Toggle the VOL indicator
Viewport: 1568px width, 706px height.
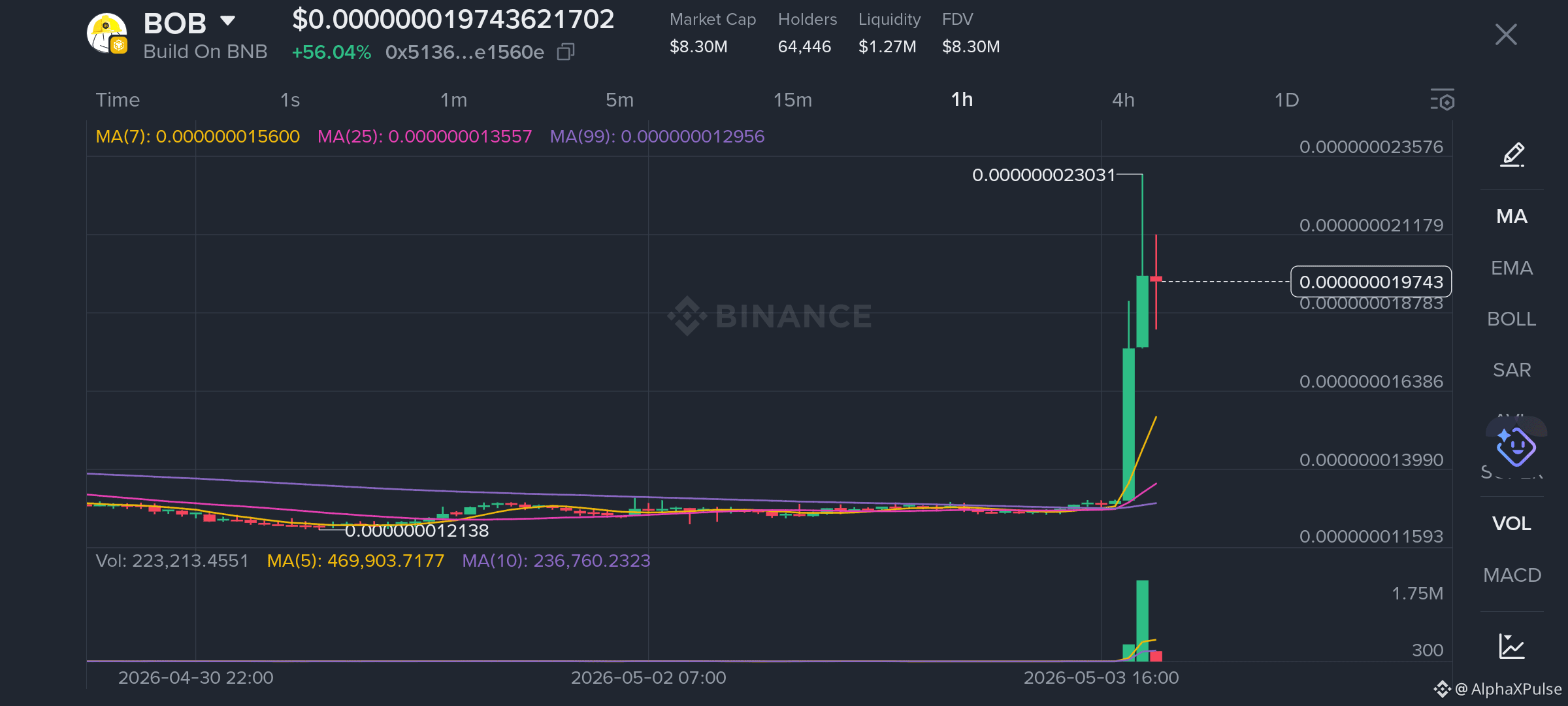[x=1512, y=524]
